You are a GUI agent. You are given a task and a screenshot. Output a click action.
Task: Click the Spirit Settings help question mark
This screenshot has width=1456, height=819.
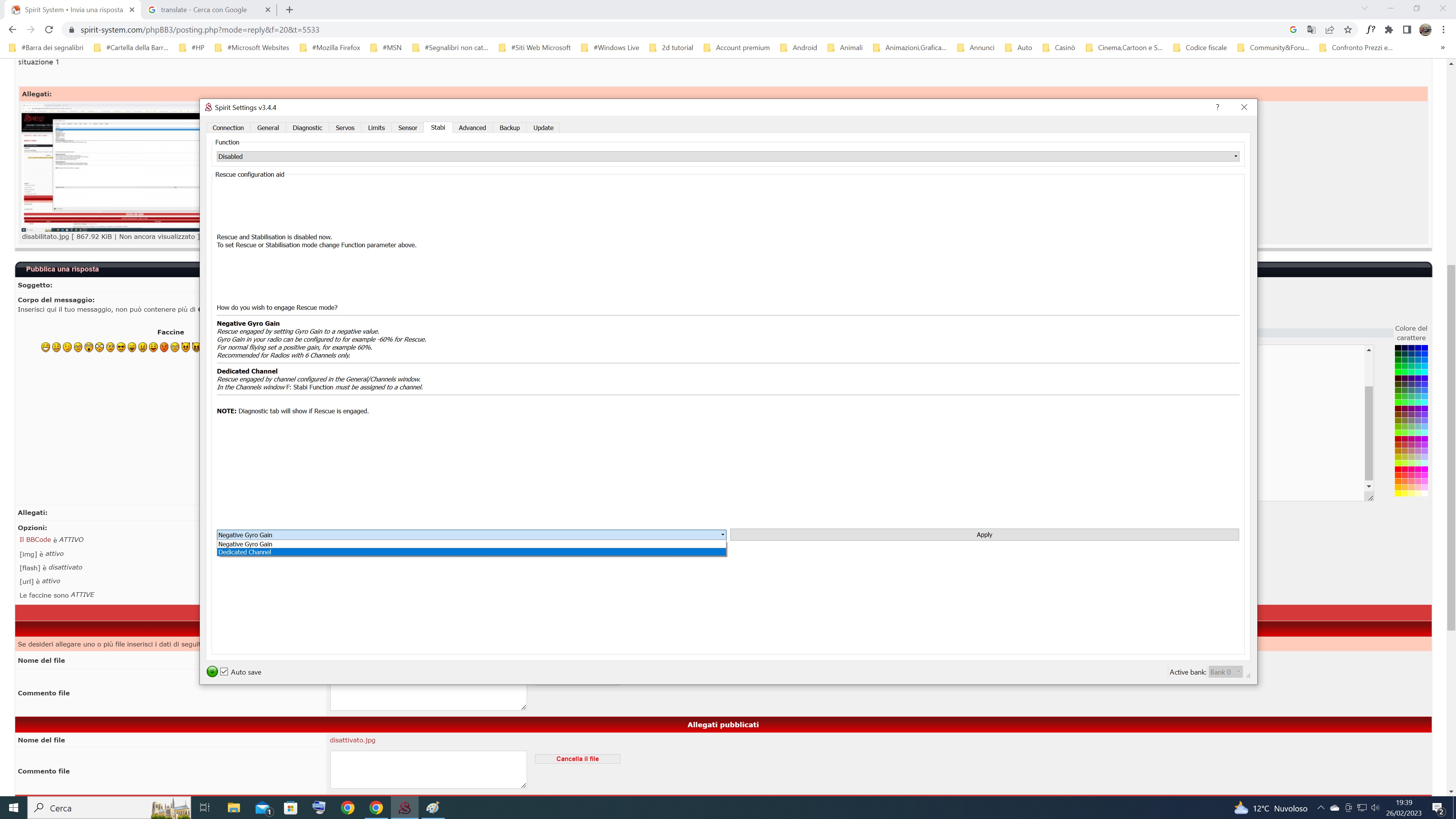click(x=1217, y=107)
